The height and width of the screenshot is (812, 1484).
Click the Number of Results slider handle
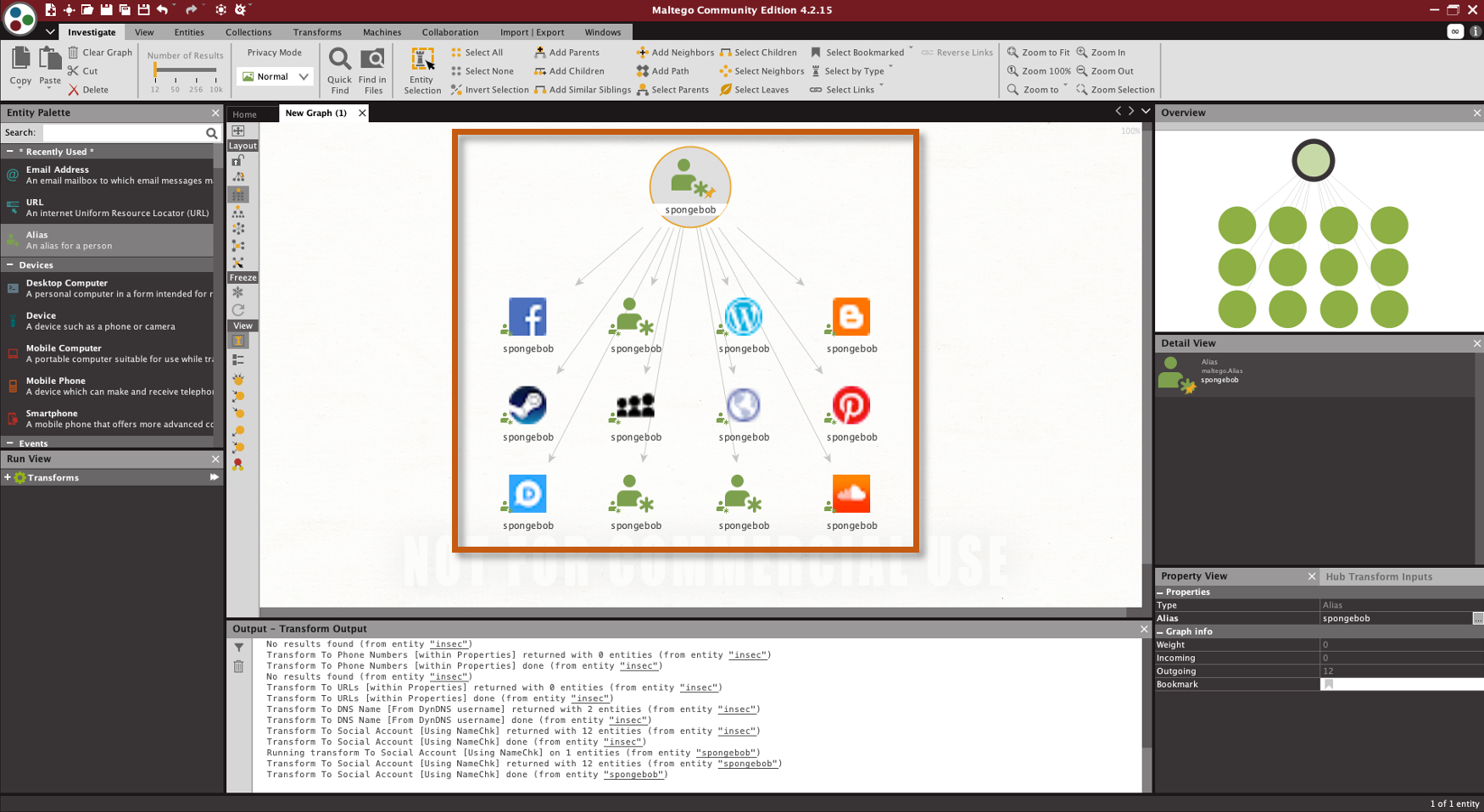tap(155, 70)
